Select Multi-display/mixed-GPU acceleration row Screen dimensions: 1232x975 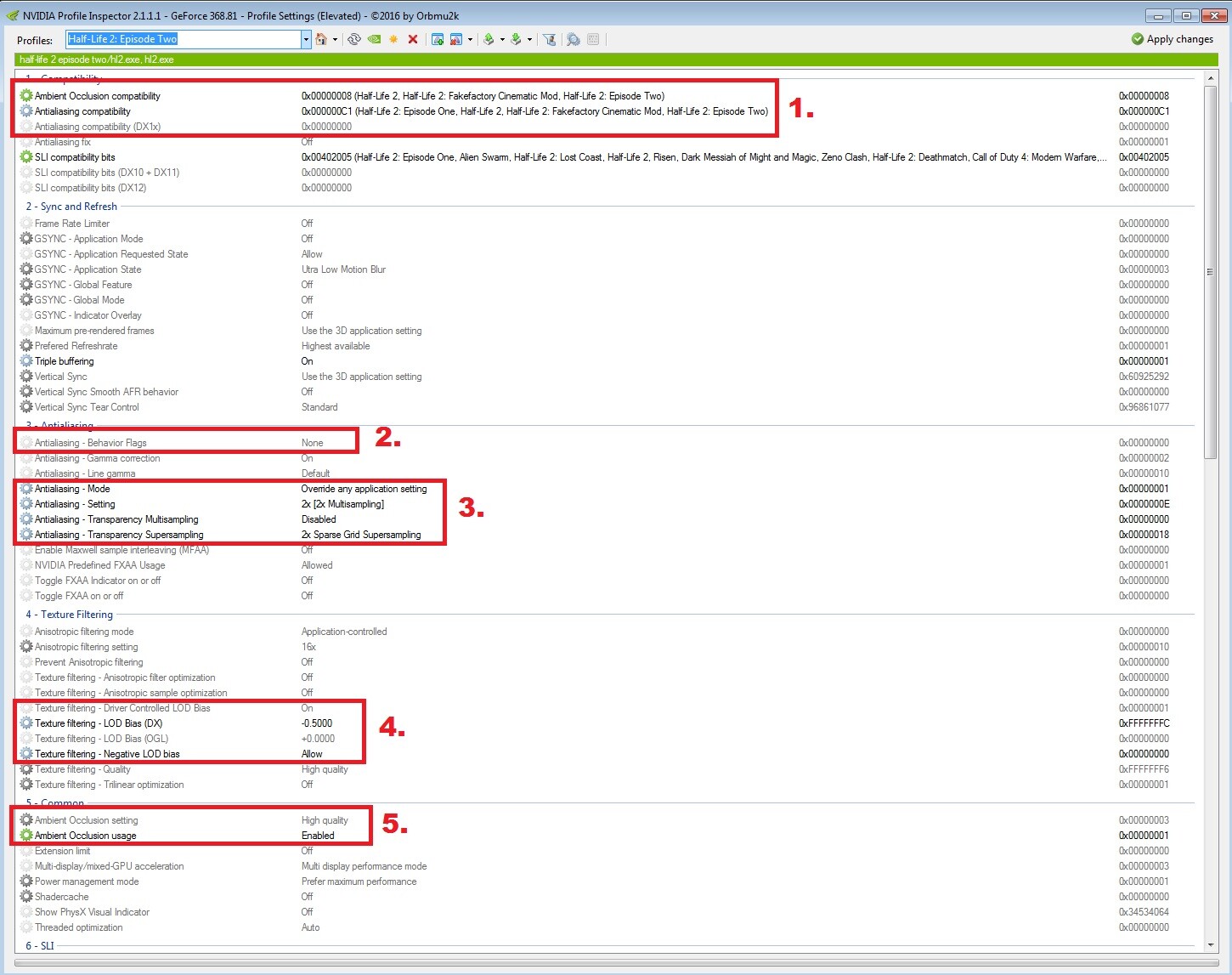605,866
